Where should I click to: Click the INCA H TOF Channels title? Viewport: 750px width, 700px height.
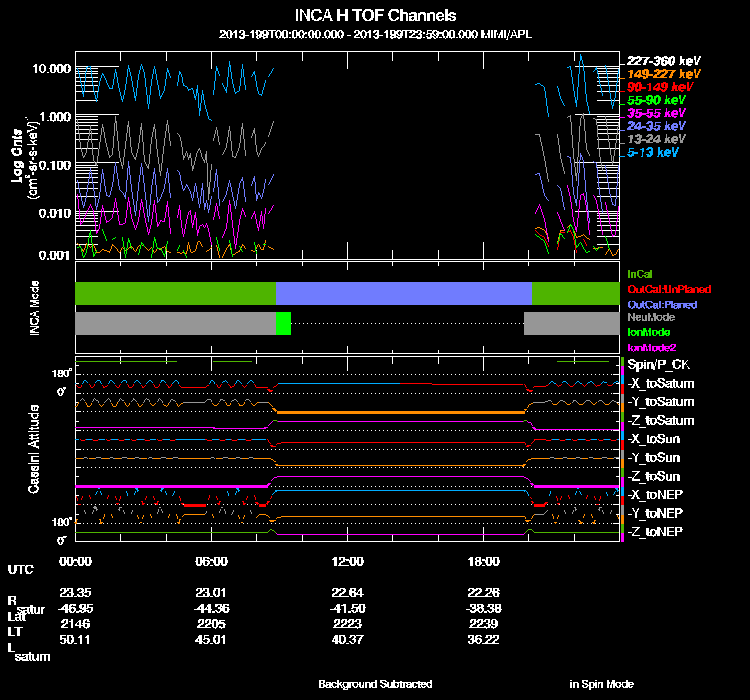tap(375, 16)
